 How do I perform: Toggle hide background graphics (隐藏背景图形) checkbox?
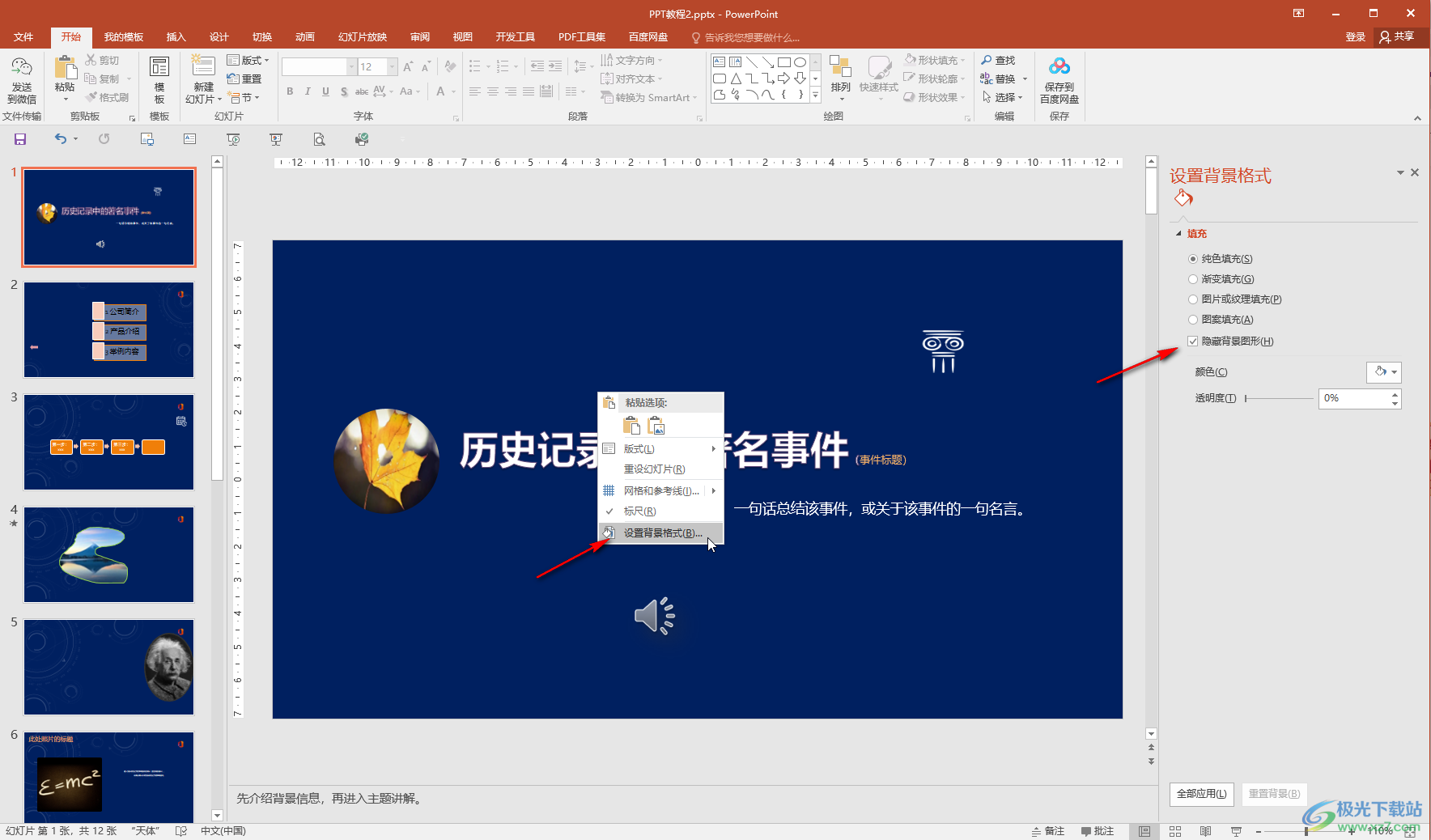tap(1192, 342)
